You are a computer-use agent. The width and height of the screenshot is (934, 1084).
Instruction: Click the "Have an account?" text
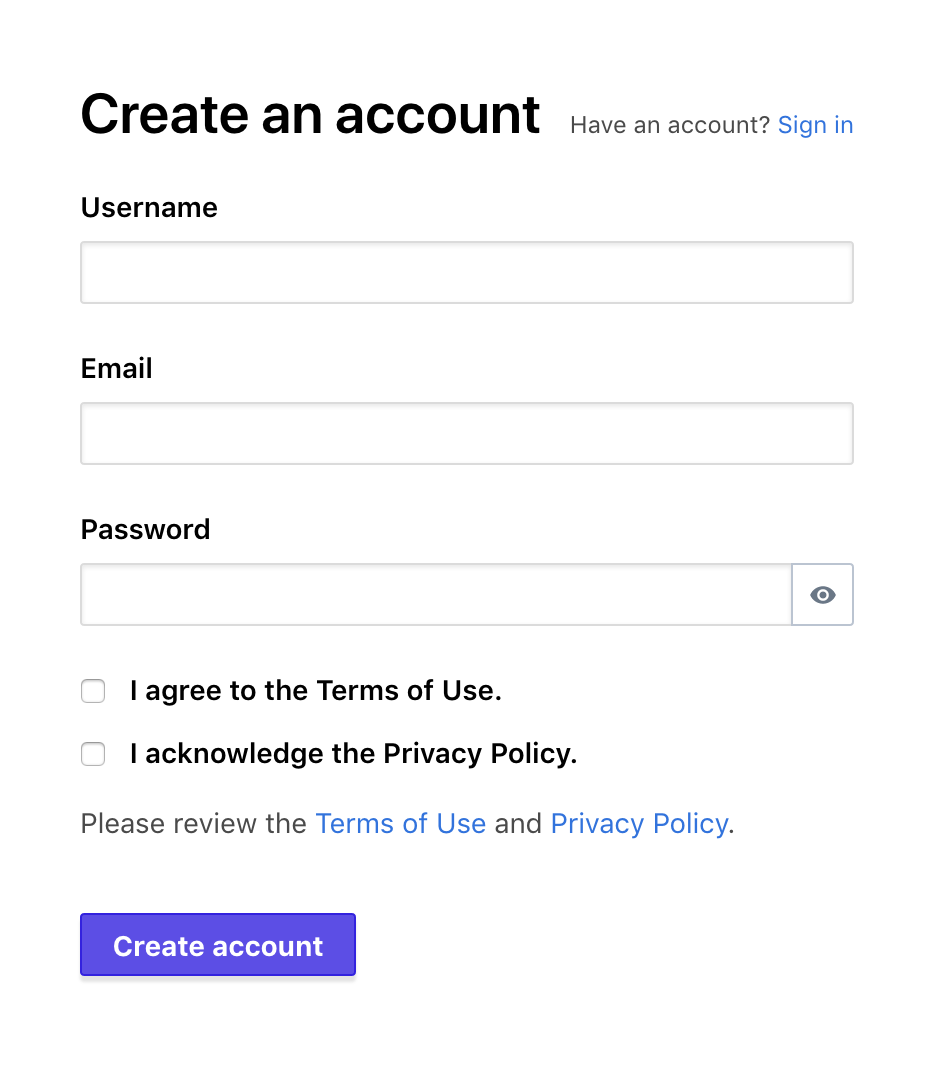669,125
